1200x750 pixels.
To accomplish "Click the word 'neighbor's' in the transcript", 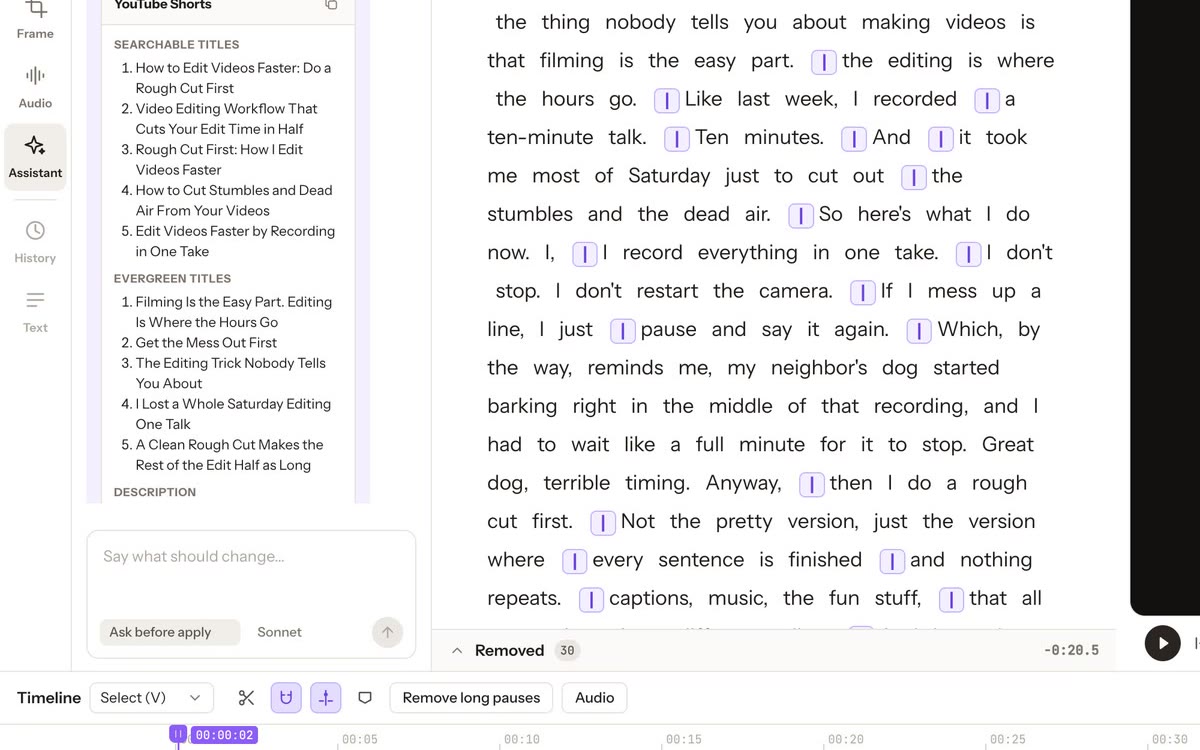I will click(x=819, y=369).
